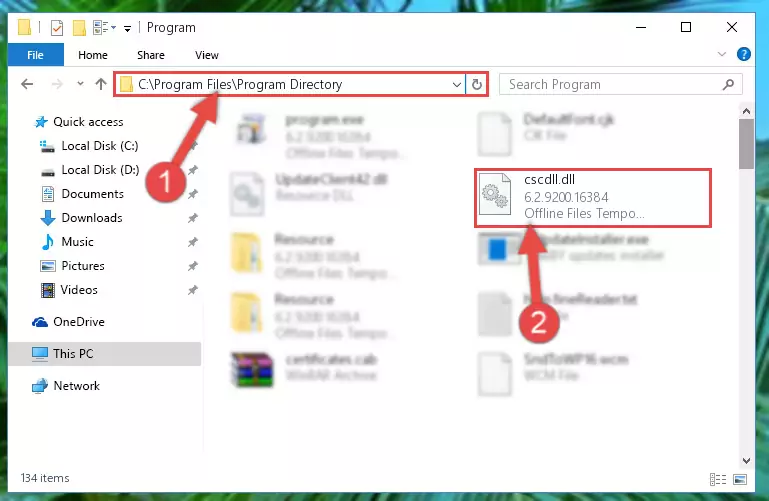The height and width of the screenshot is (501, 769).
Task: Click the pin icon next to Pictures
Action: point(193,266)
